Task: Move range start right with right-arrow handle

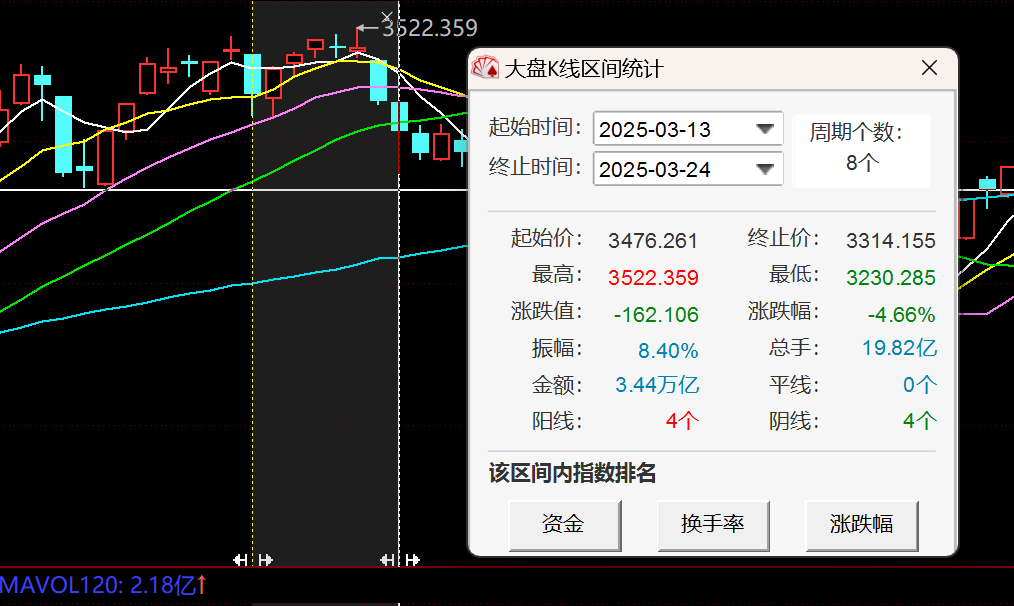Action: (265, 560)
